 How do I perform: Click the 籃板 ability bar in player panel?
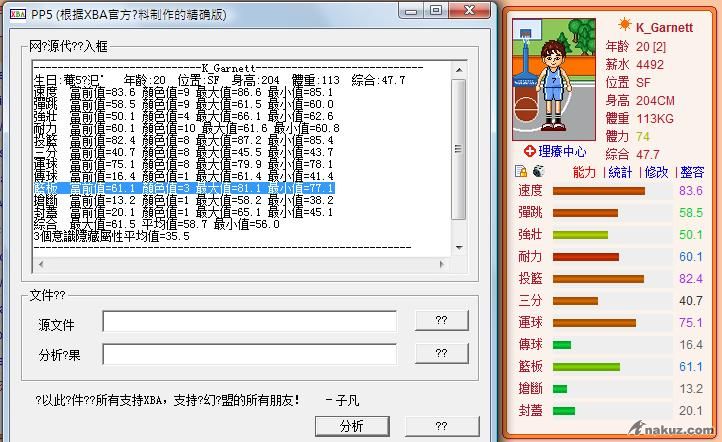click(586, 367)
